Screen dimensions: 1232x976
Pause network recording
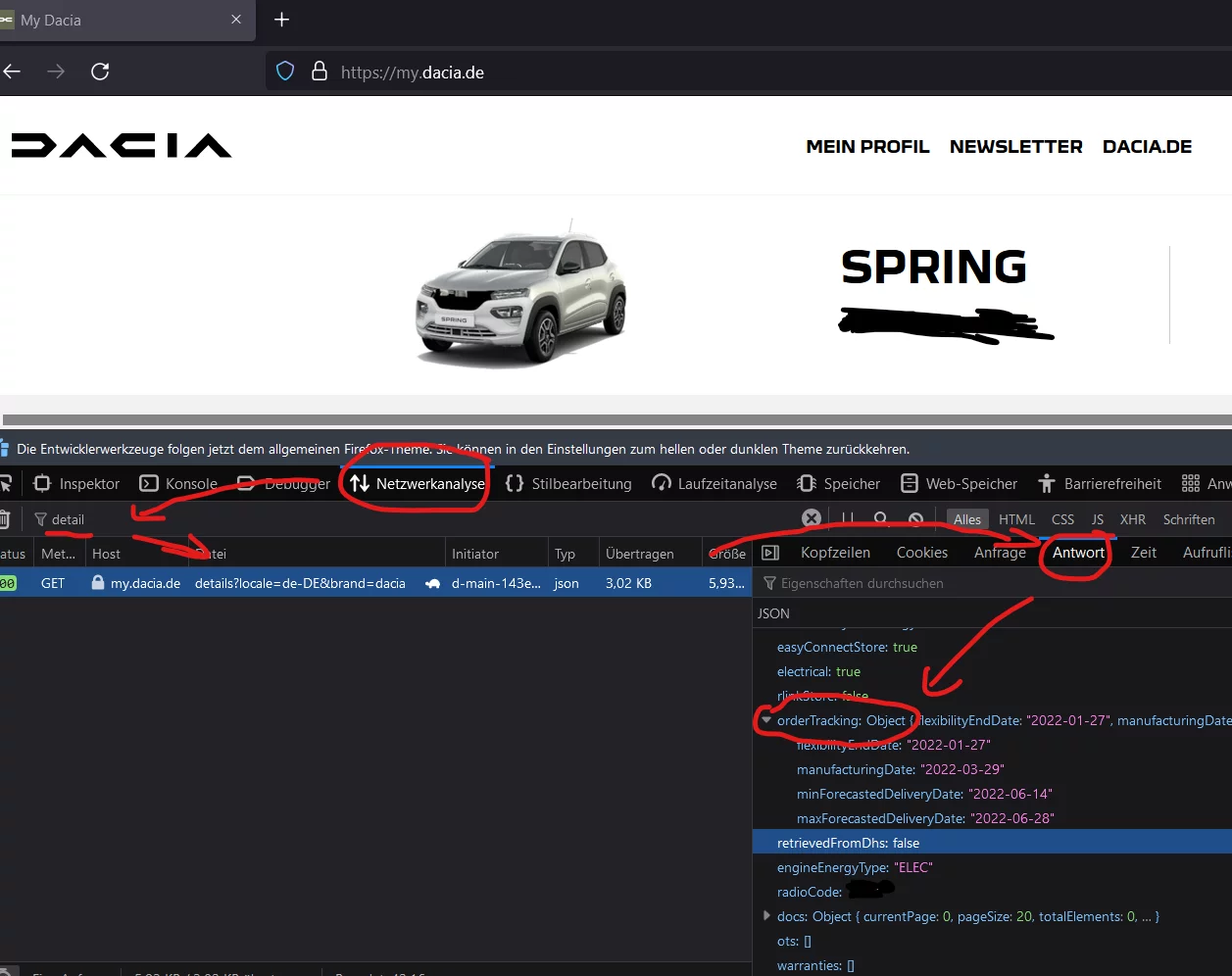pos(848,519)
